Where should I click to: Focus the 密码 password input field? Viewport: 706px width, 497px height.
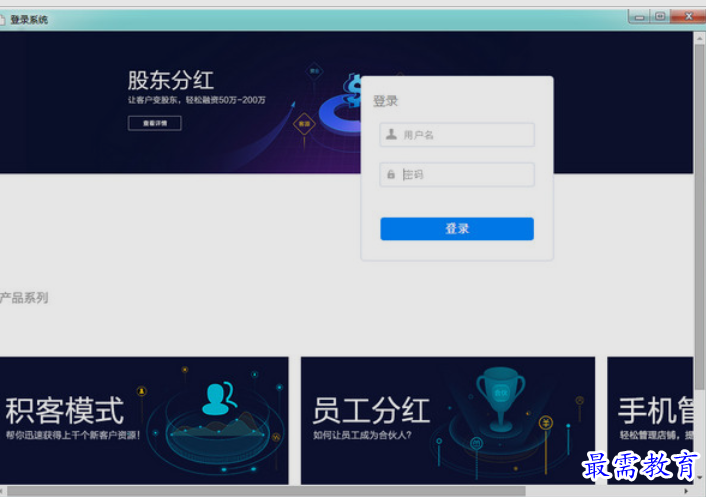[457, 174]
